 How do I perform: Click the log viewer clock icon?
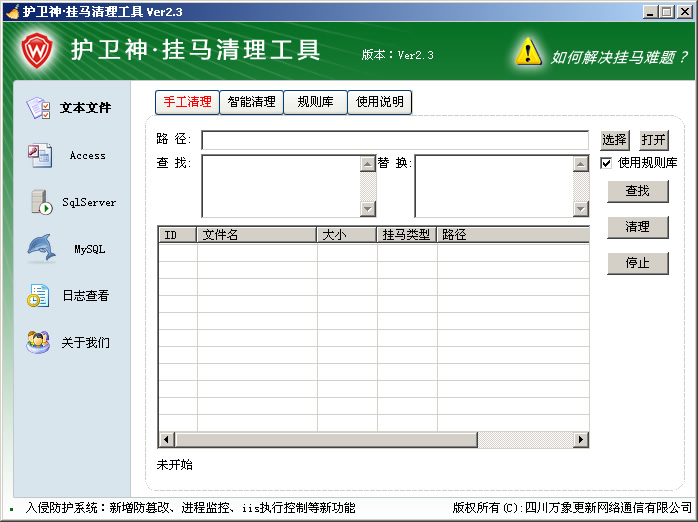tap(38, 295)
